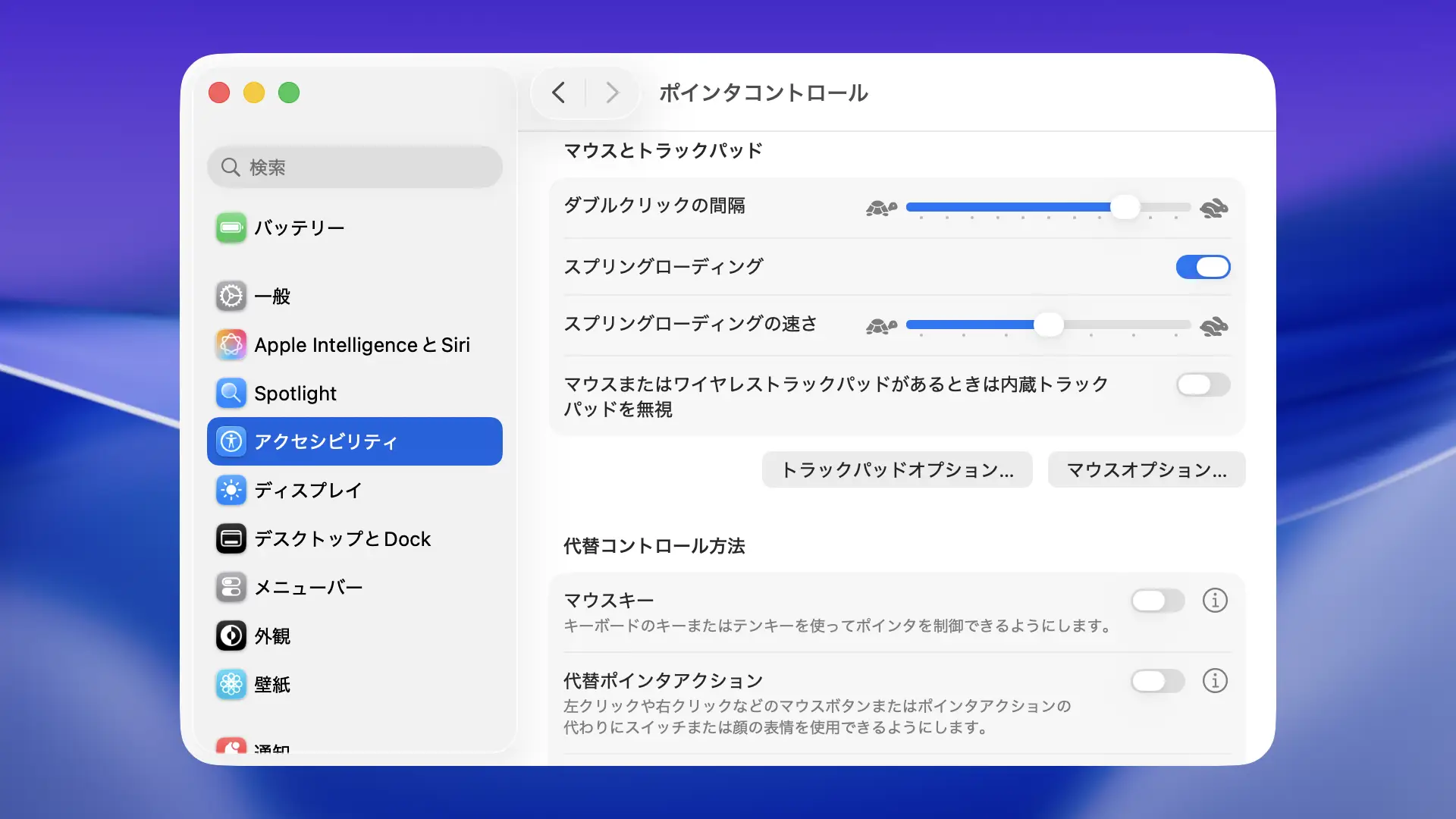Select the Spotlight magnifier icon

click(x=231, y=394)
